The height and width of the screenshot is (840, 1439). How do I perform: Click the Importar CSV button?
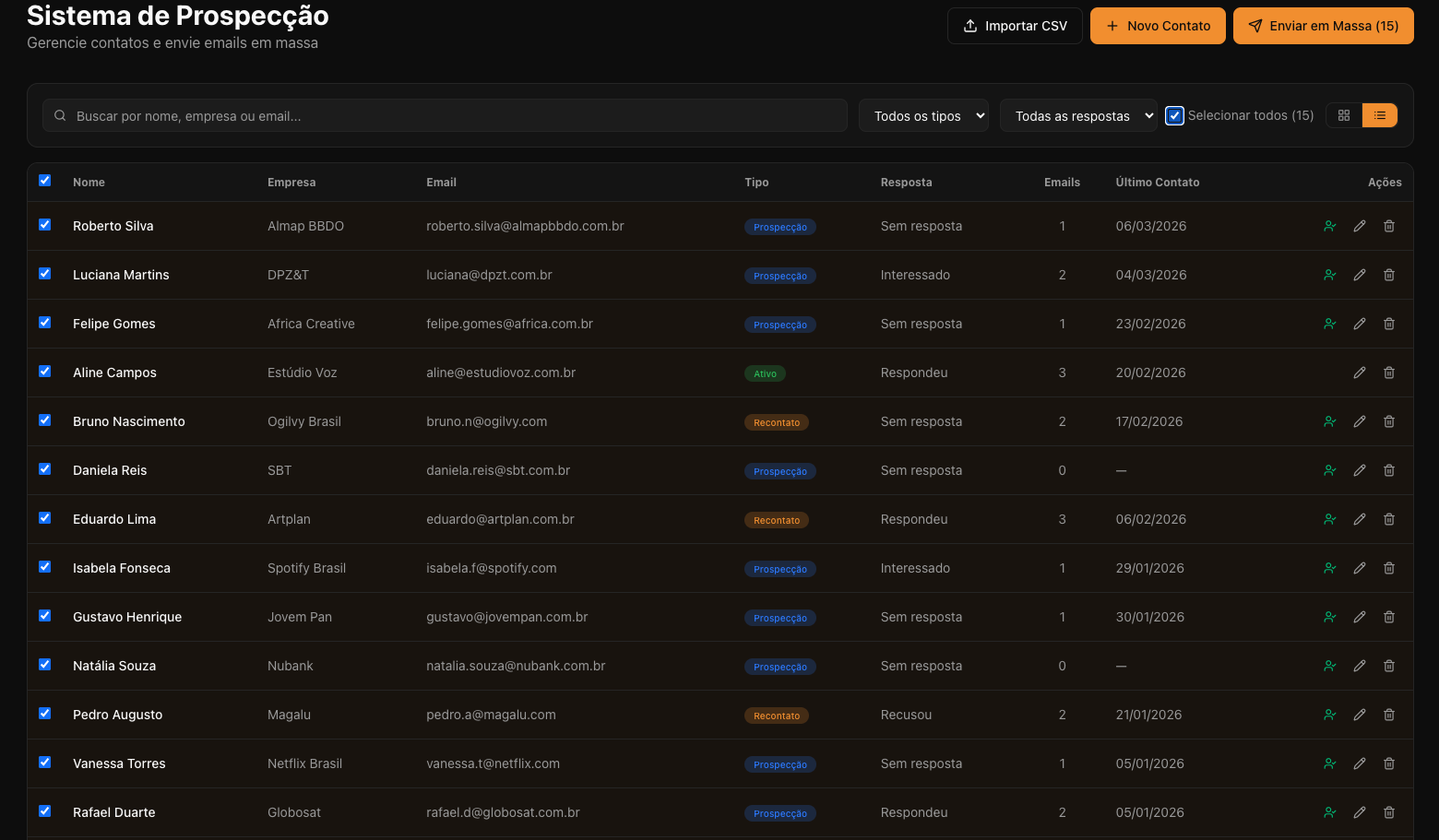click(x=1014, y=26)
